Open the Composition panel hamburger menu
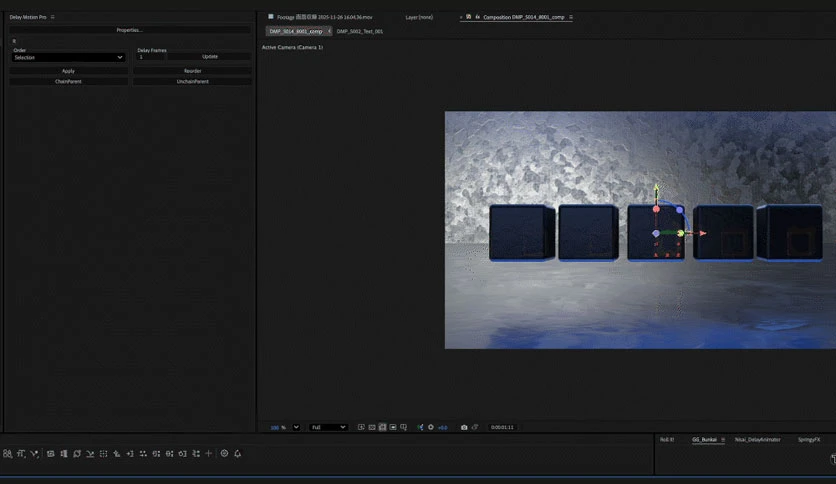The height and width of the screenshot is (484, 836). tap(570, 17)
